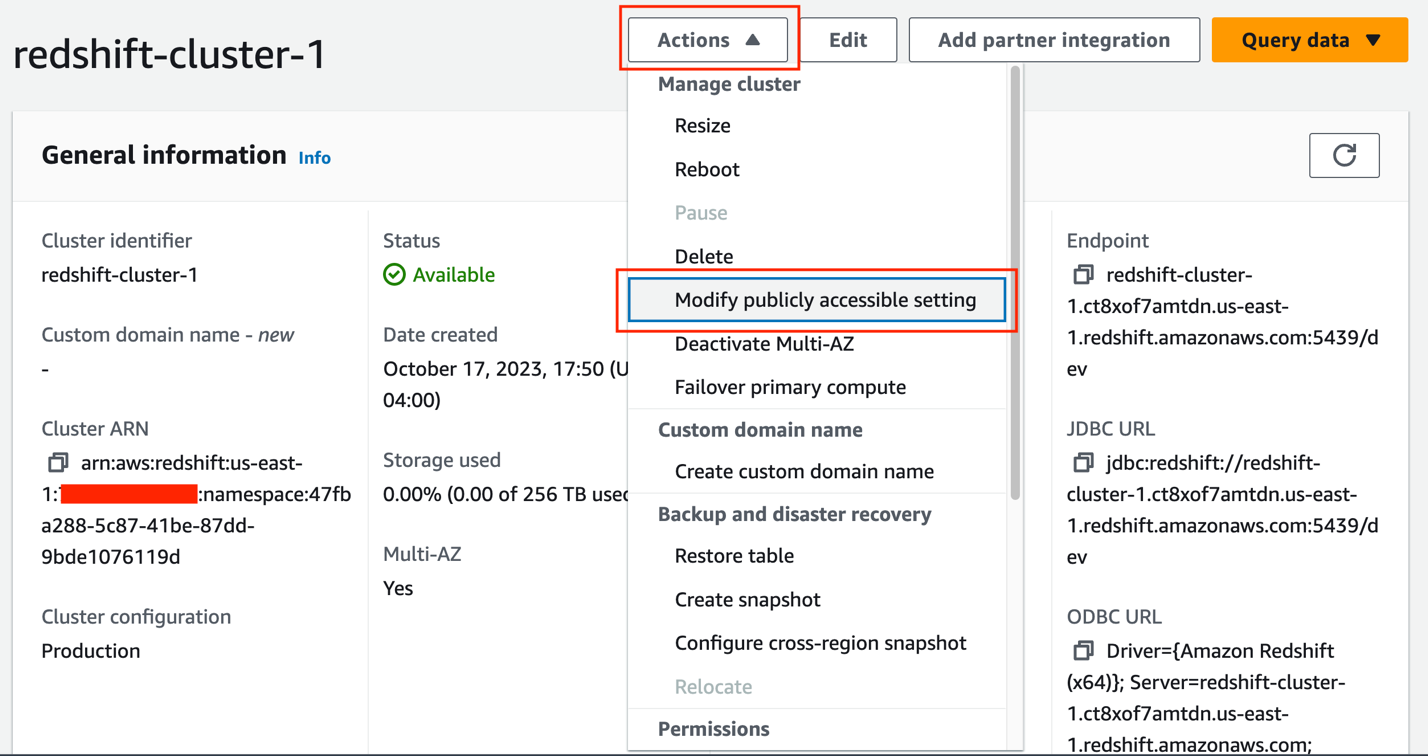The width and height of the screenshot is (1428, 756).
Task: Click the Edit button
Action: click(x=848, y=40)
